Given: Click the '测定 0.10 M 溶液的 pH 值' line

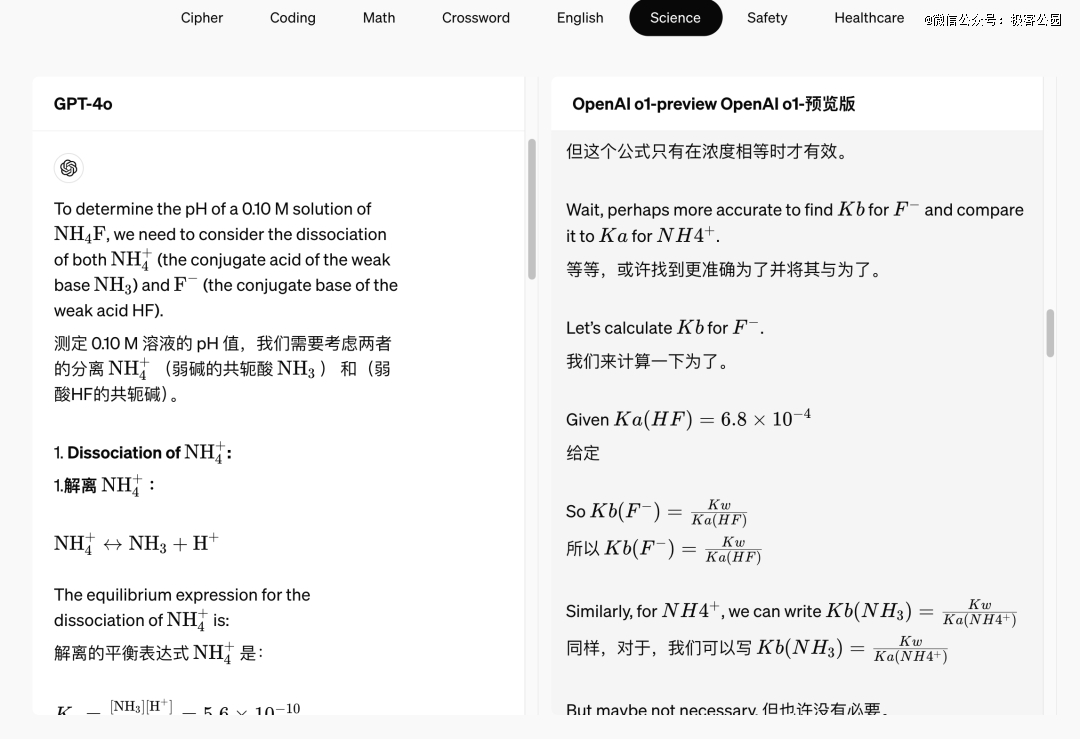Looking at the screenshot, I should (x=222, y=343).
